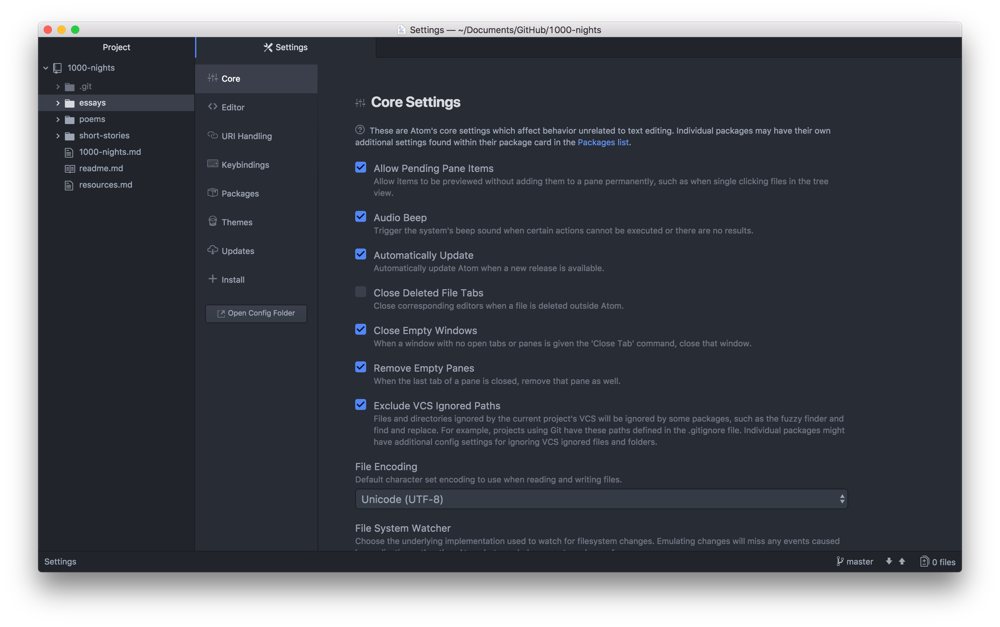
Task: Select the Settings tab
Action: click(x=285, y=47)
